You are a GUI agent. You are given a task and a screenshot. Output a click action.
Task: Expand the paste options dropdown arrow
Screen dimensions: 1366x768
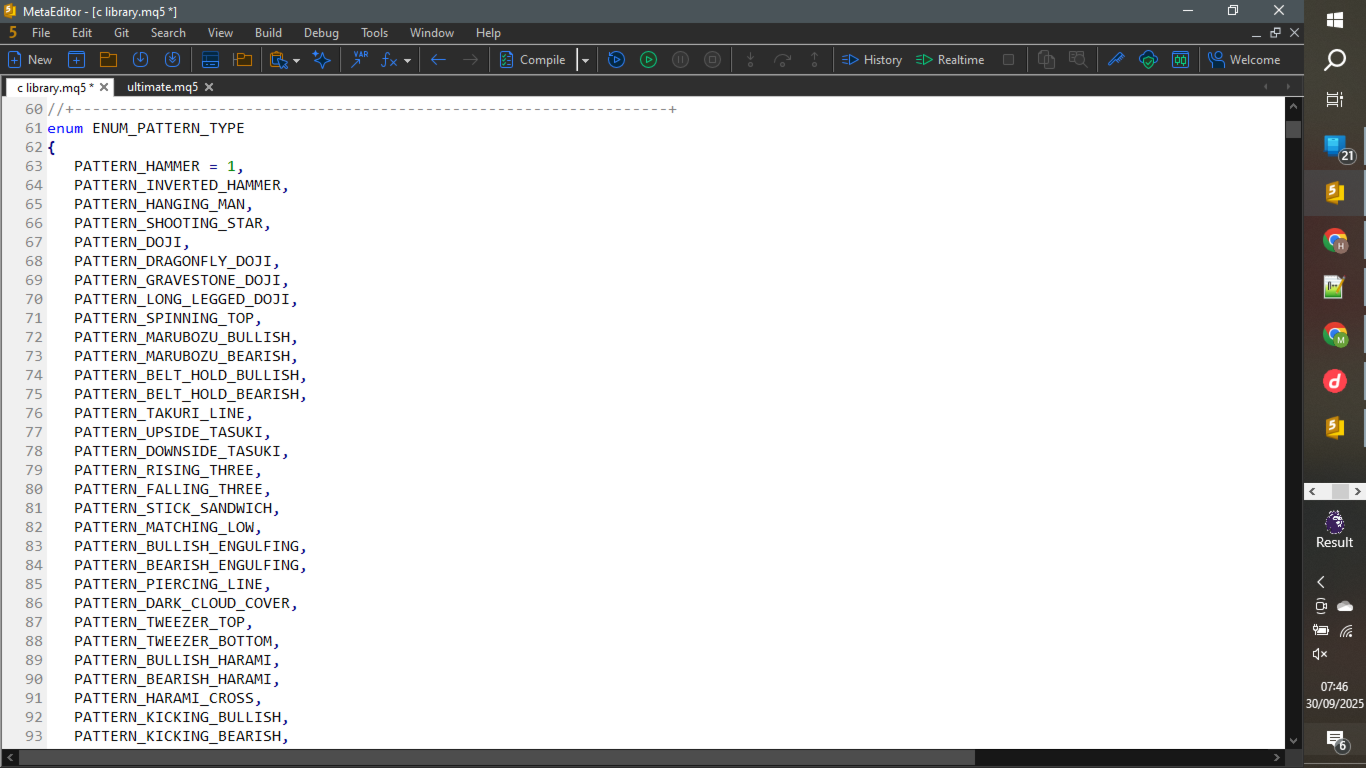point(296,61)
